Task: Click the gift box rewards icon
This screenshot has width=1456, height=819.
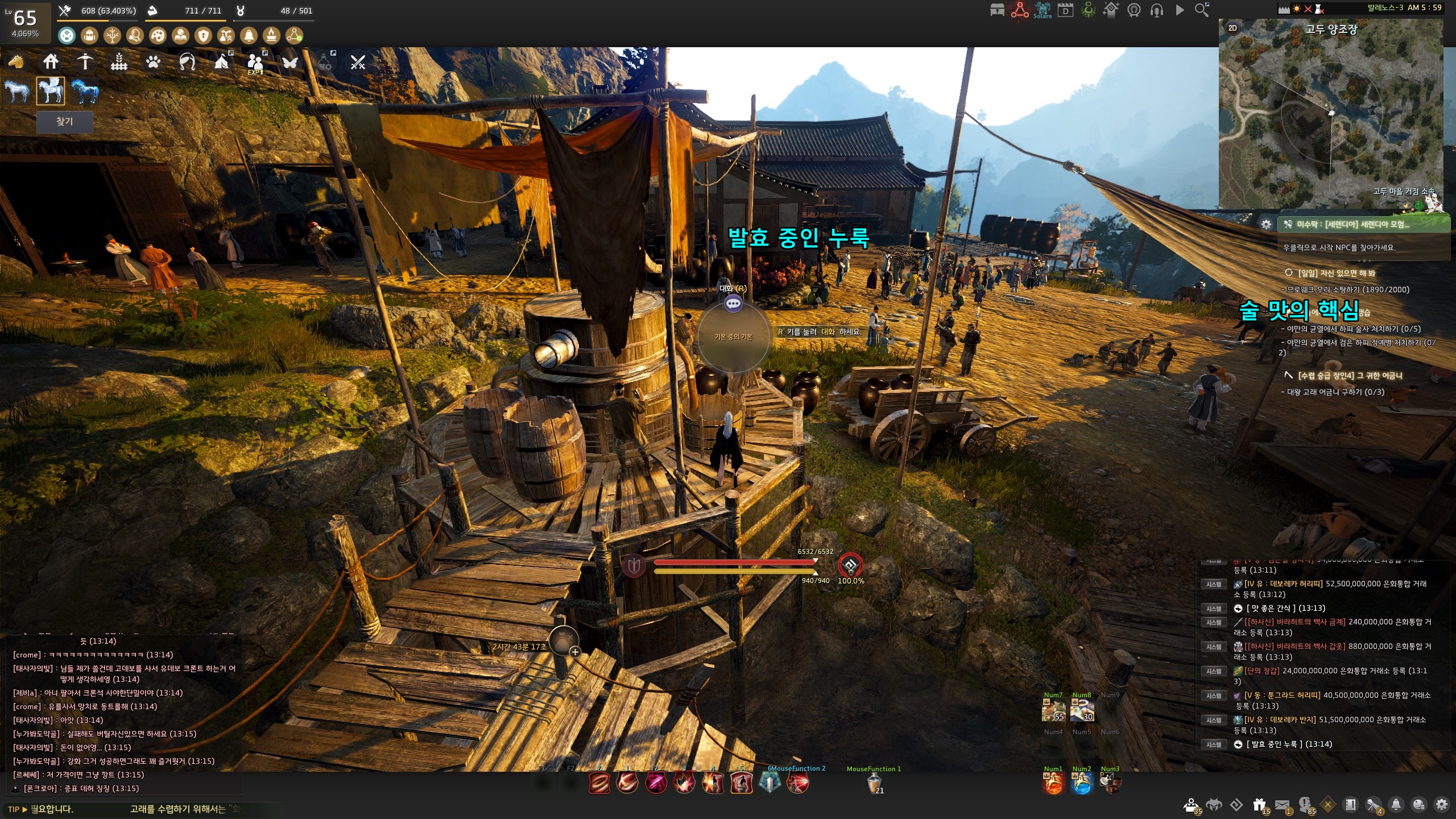Action: 1259,804
